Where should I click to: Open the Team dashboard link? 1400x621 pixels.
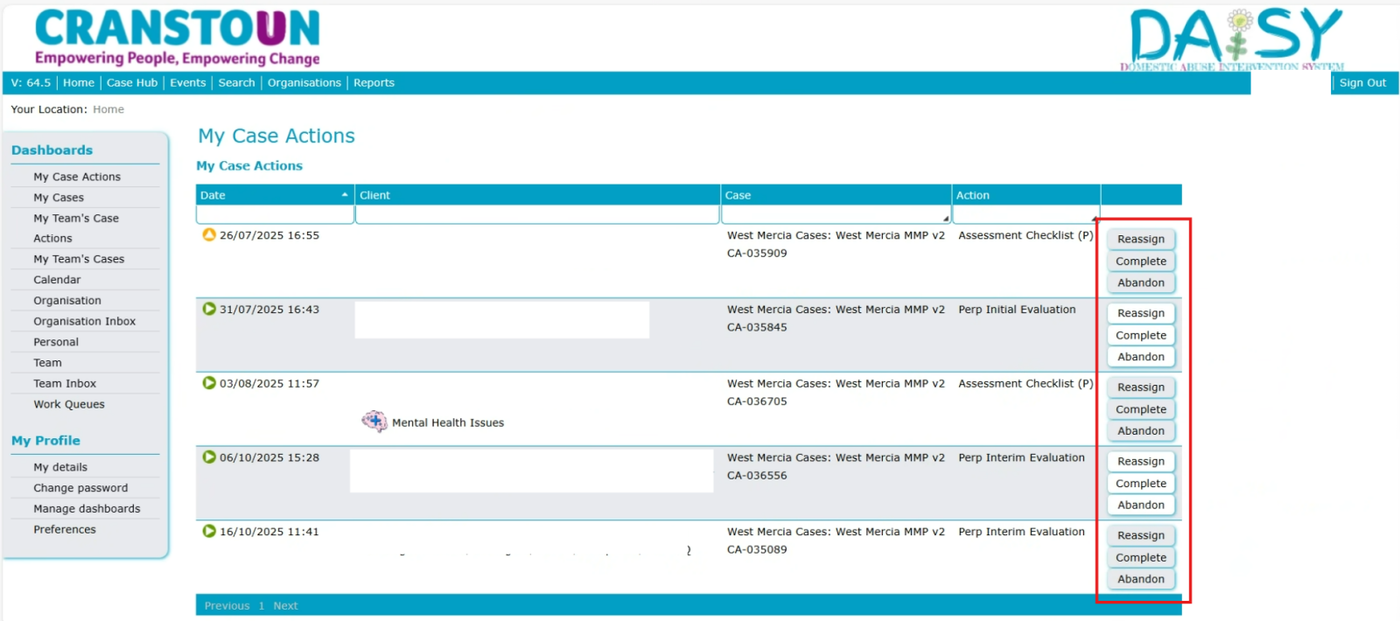48,363
